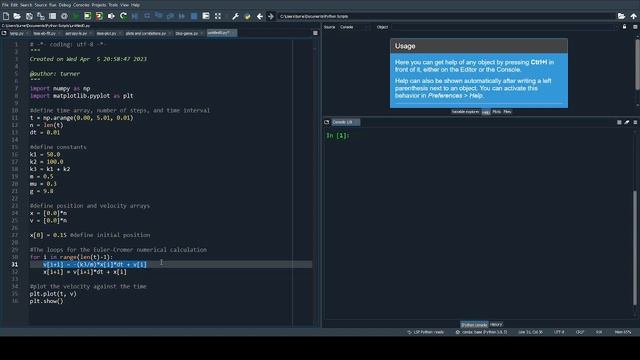Select the IPython console bottom tab

point(474,325)
